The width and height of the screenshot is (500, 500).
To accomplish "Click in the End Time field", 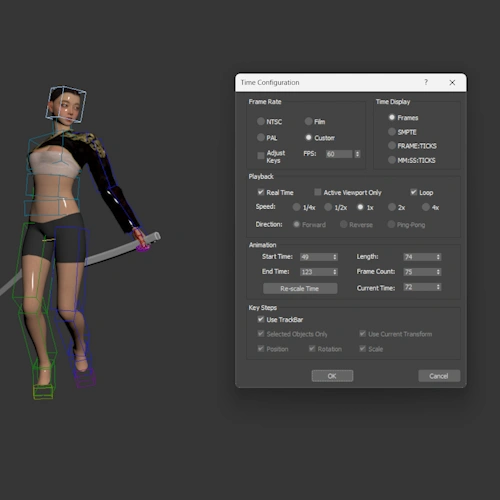I will coord(316,272).
